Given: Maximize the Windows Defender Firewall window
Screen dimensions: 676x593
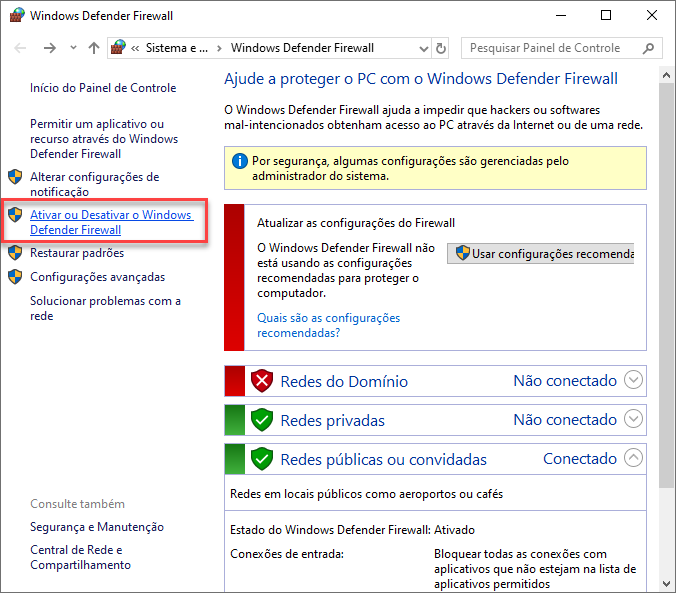Looking at the screenshot, I should tap(606, 16).
